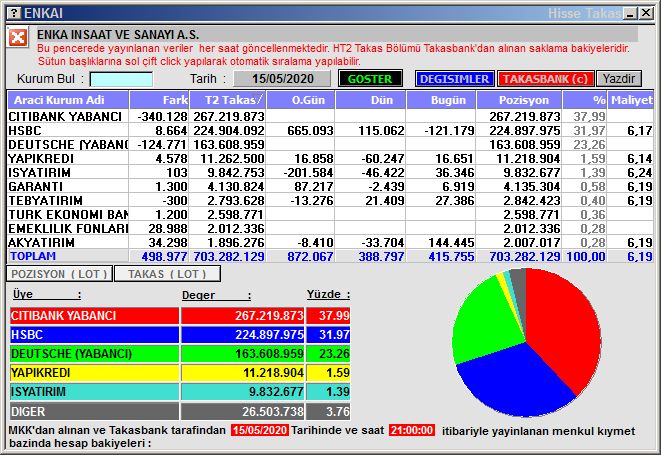The width and height of the screenshot is (661, 455).
Task: Select the TEBYATIRIM row name
Action: (46, 200)
